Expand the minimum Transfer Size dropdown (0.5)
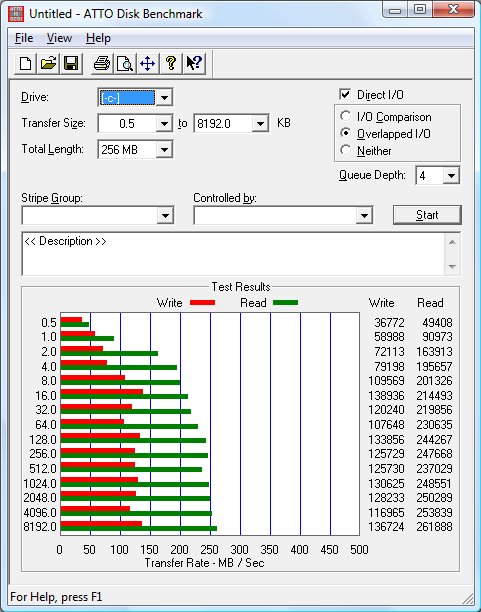The image size is (481, 612). [164, 124]
